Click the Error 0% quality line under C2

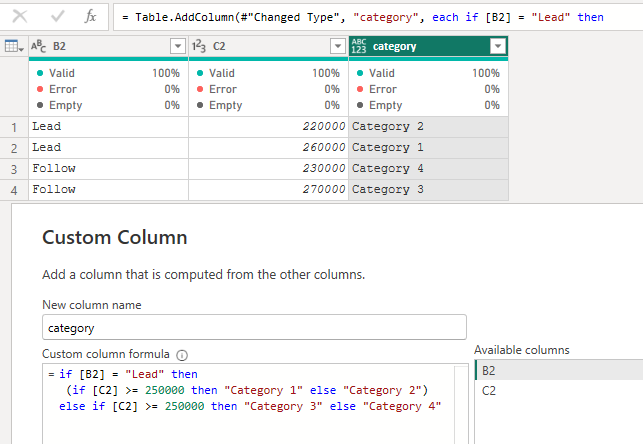(x=268, y=89)
